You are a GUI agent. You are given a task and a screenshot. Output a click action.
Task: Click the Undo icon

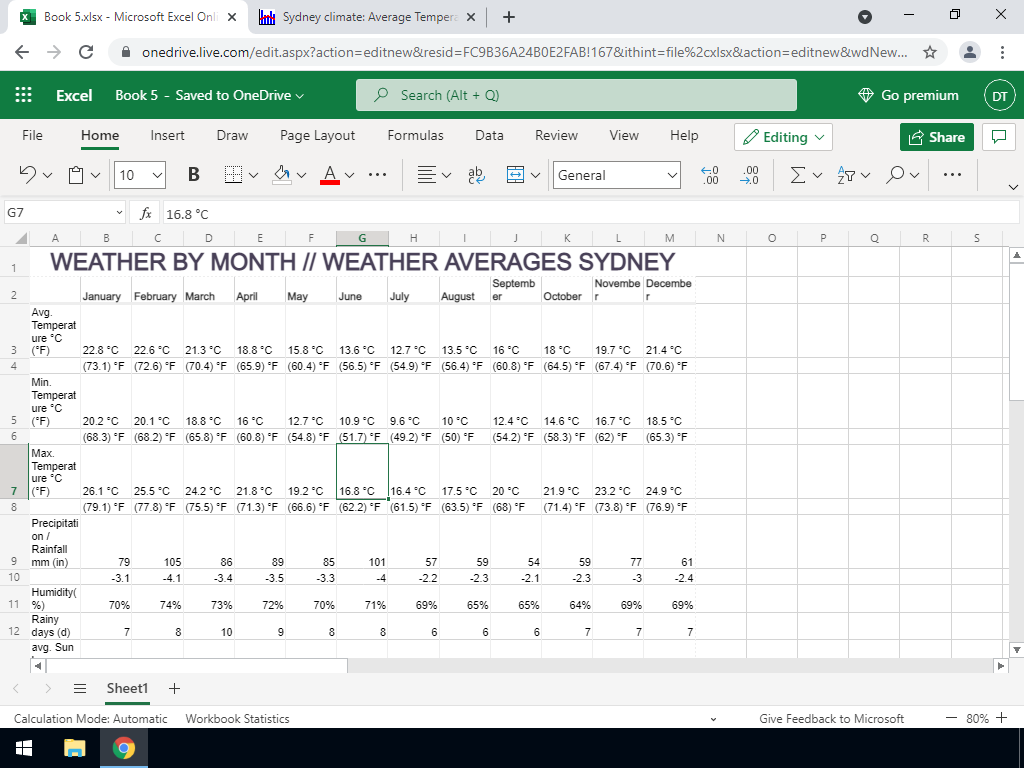[28, 175]
